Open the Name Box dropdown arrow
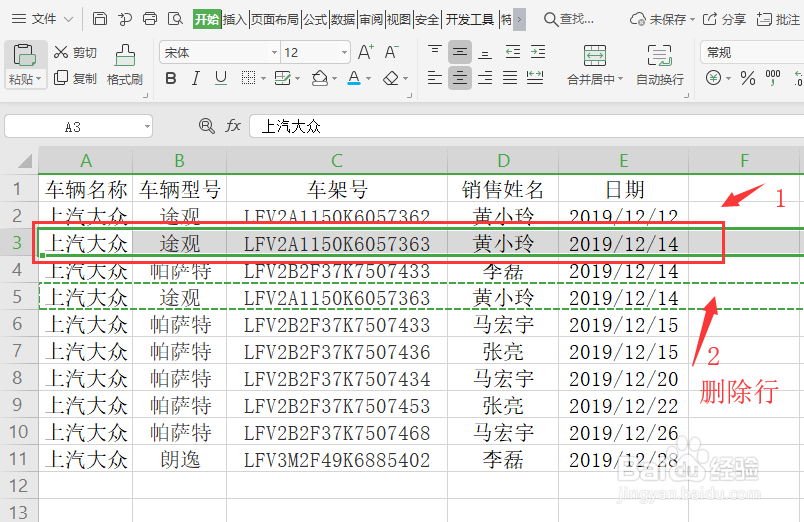This screenshot has height=522, width=804. click(x=147, y=126)
